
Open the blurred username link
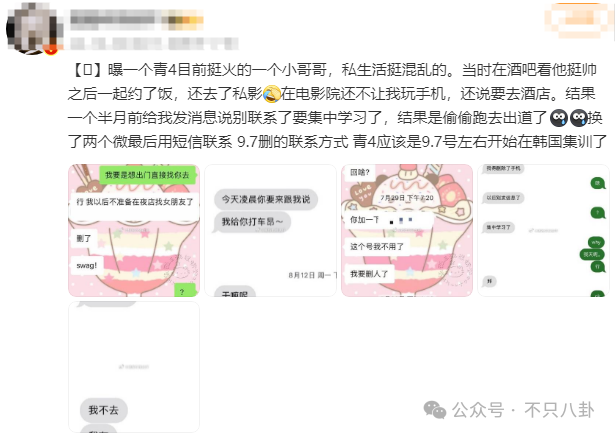point(135,20)
